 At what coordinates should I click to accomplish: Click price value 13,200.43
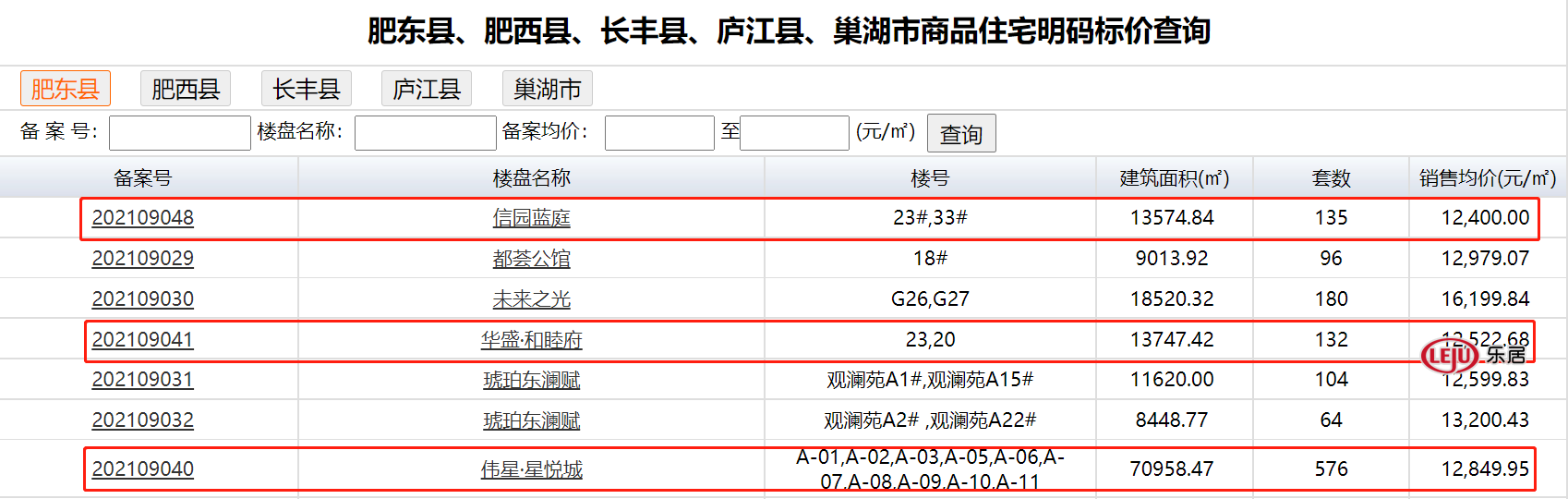(1485, 420)
